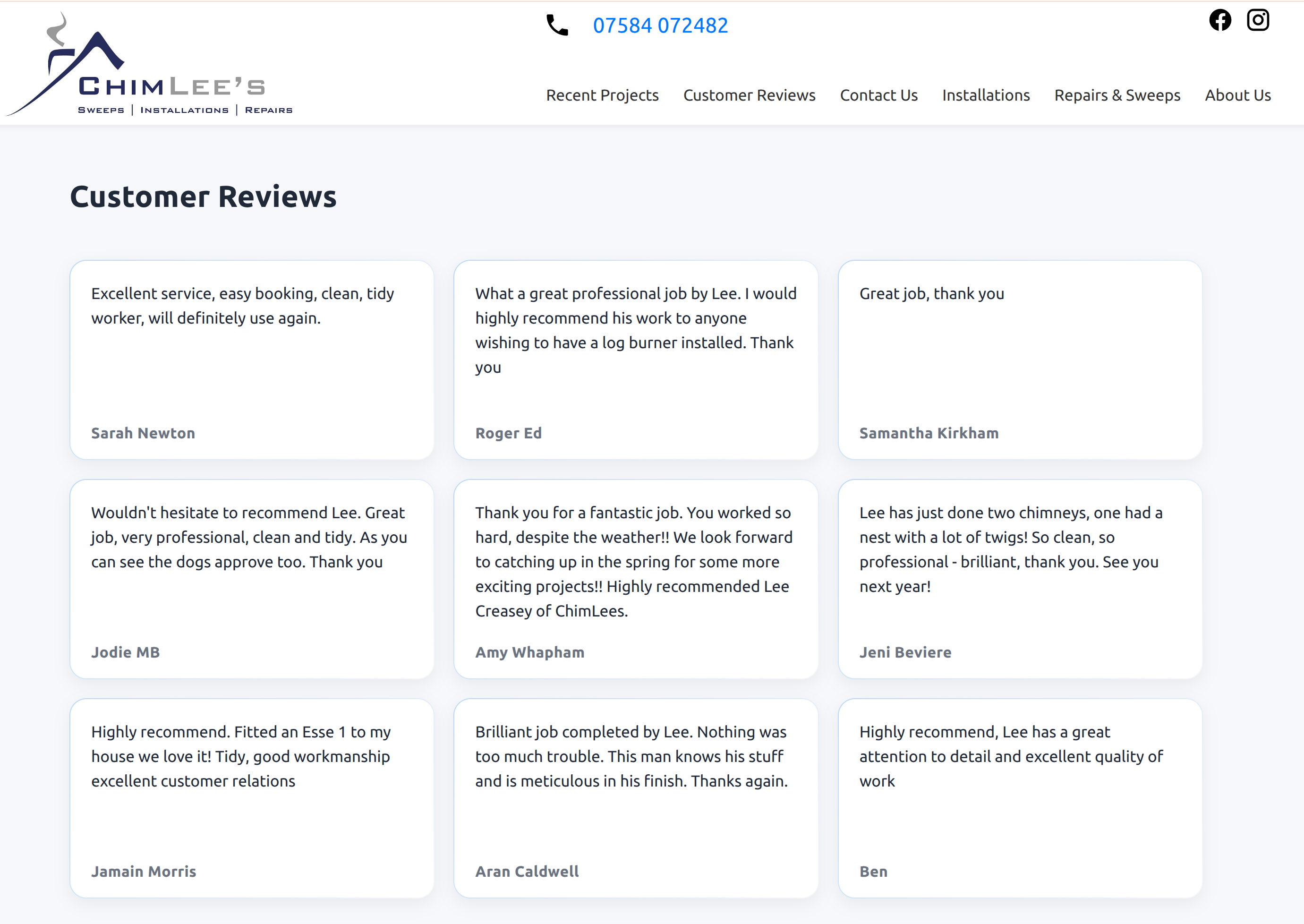This screenshot has height=924, width=1304.
Task: Open the Instagram profile icon
Action: (x=1257, y=20)
